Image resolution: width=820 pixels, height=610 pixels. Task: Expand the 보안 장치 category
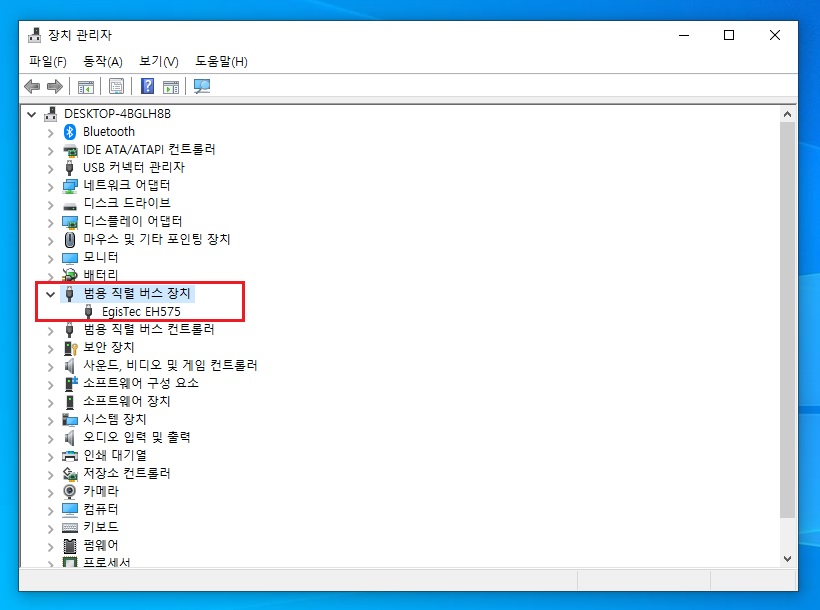point(50,349)
